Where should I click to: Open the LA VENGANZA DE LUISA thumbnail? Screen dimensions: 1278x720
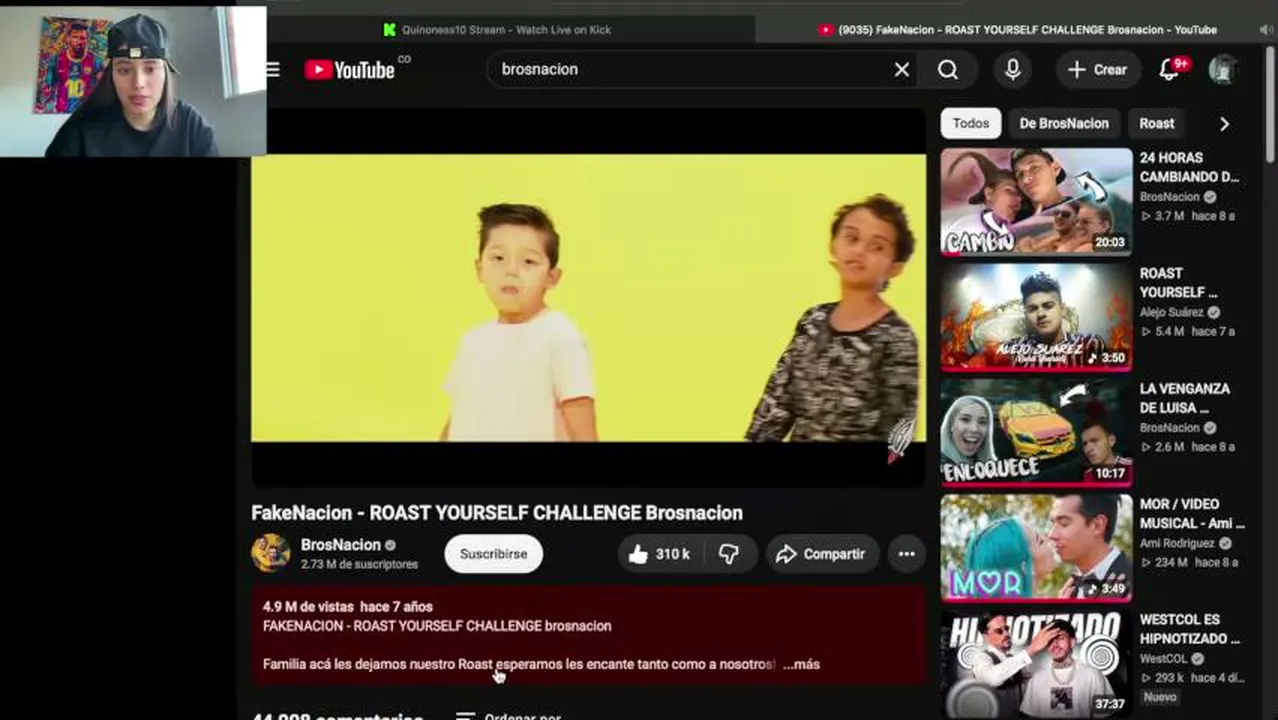(1036, 433)
